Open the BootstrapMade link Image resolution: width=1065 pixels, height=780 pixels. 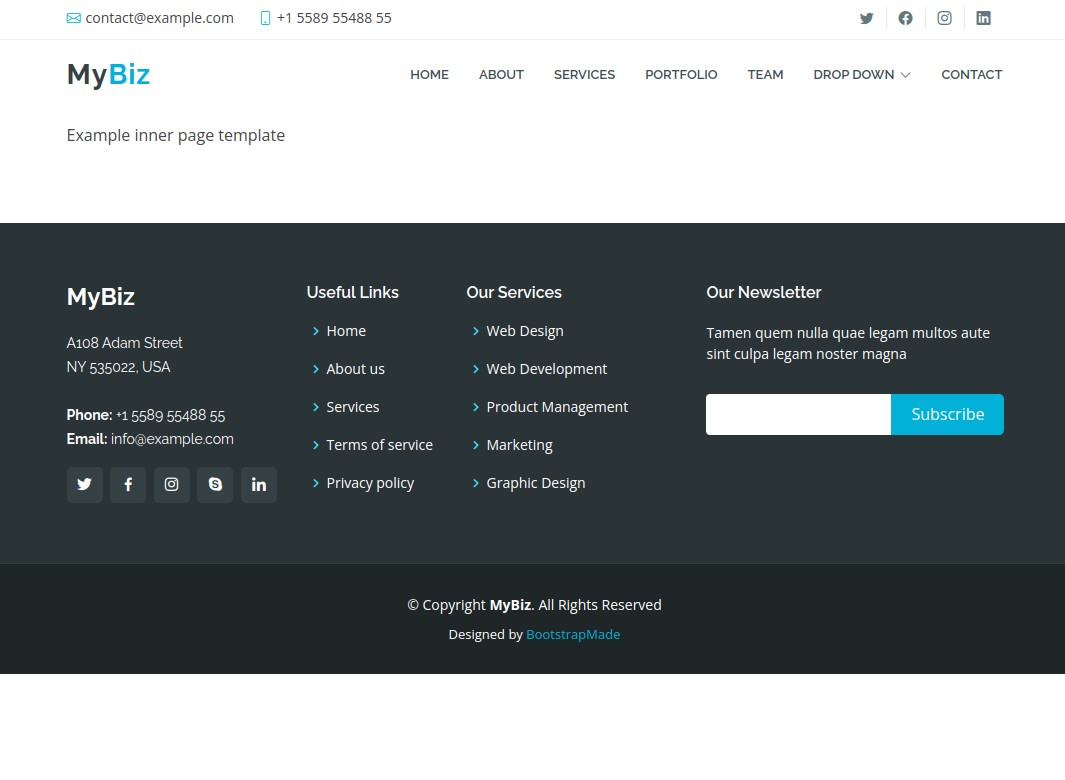573,635
